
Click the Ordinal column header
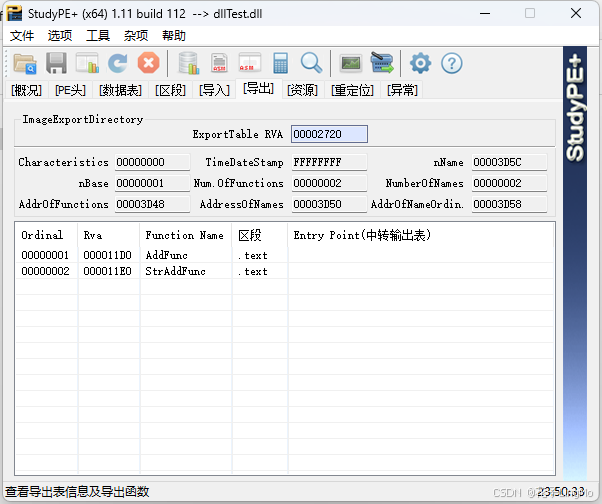click(x=46, y=235)
